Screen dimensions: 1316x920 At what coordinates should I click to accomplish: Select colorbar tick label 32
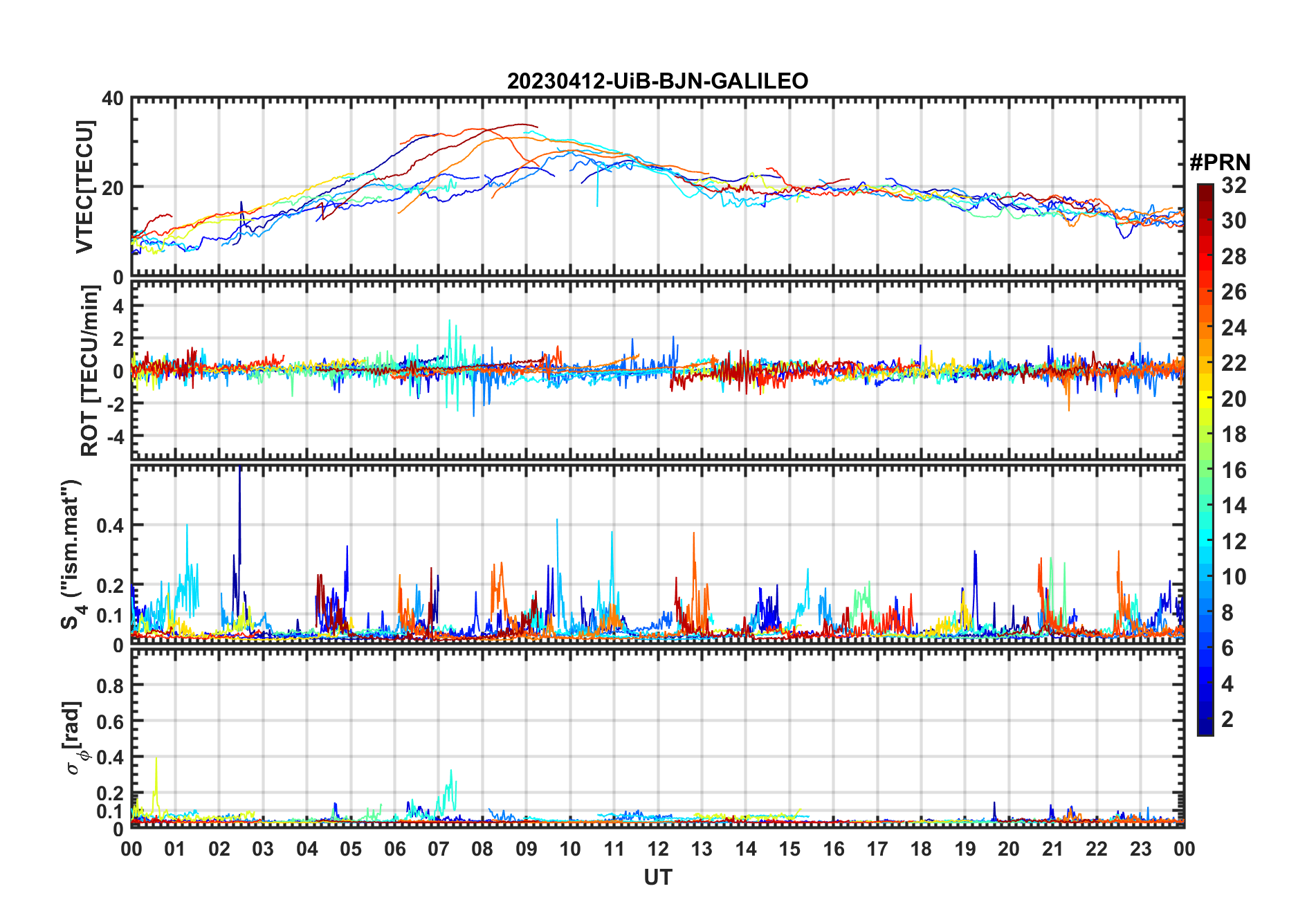point(1234,185)
